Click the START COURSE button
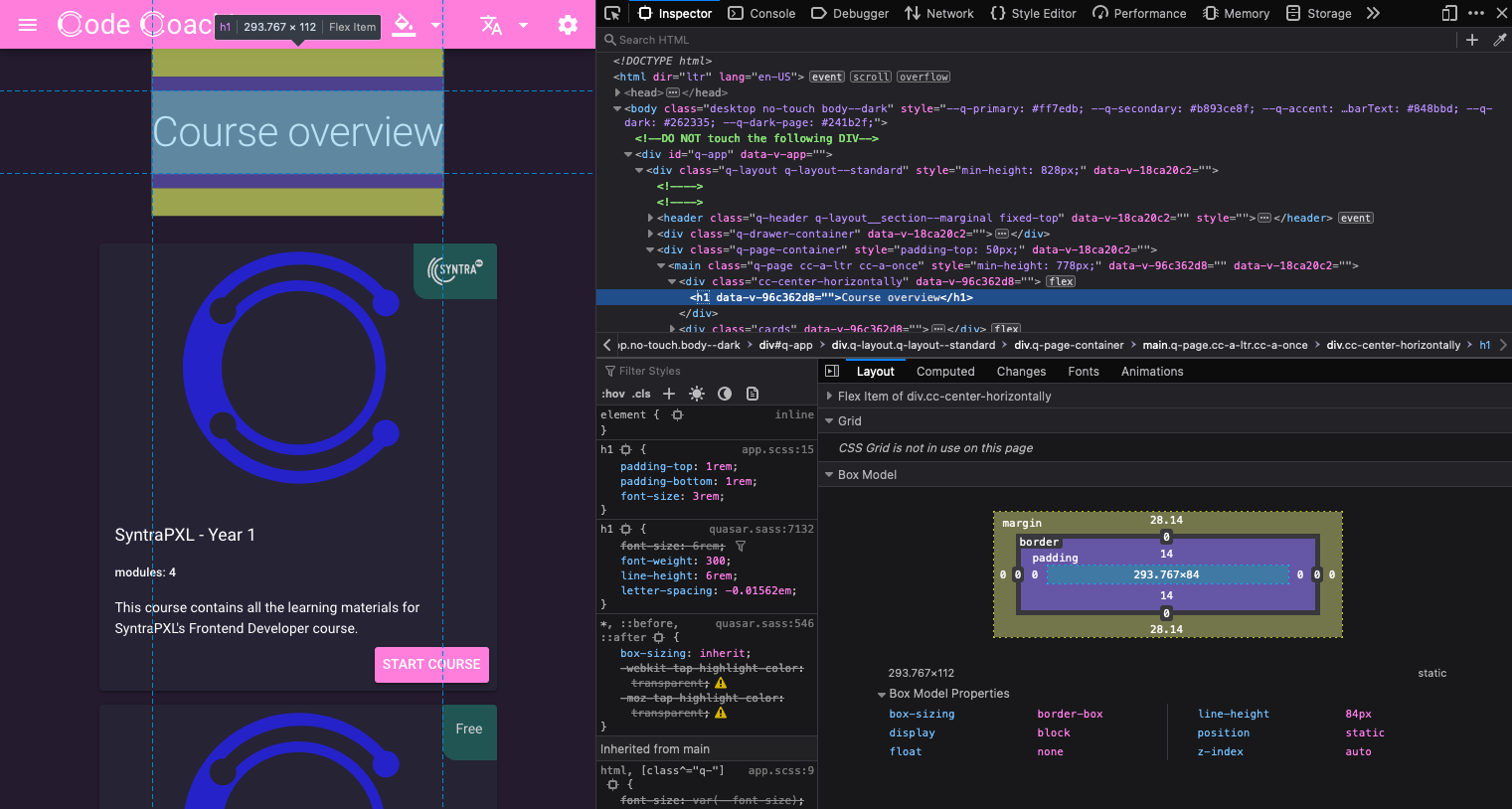The width and height of the screenshot is (1512, 809). coord(431,664)
